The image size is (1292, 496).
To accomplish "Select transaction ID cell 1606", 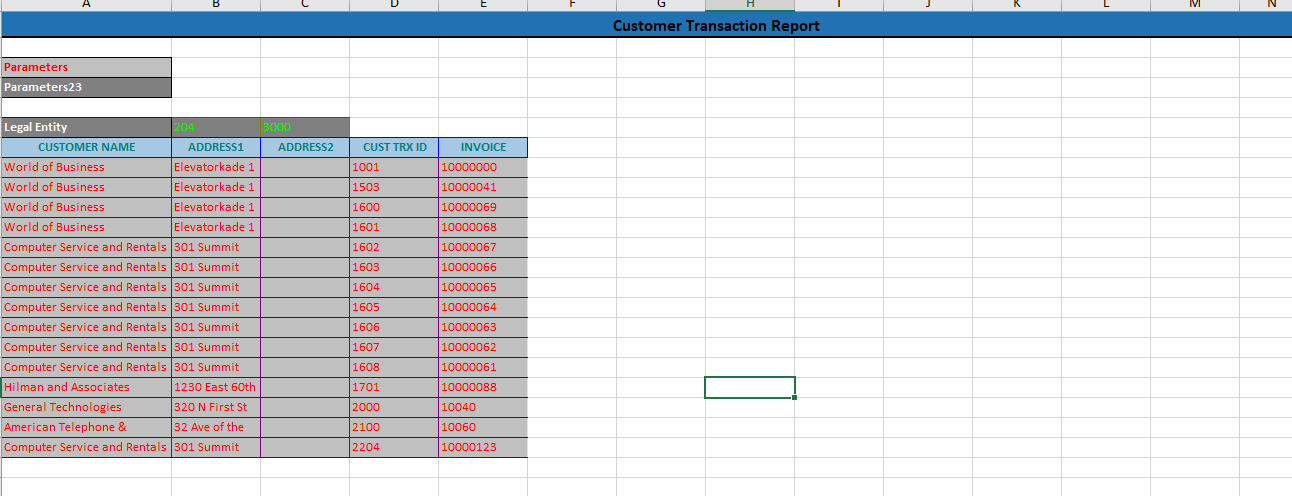I will coord(394,327).
